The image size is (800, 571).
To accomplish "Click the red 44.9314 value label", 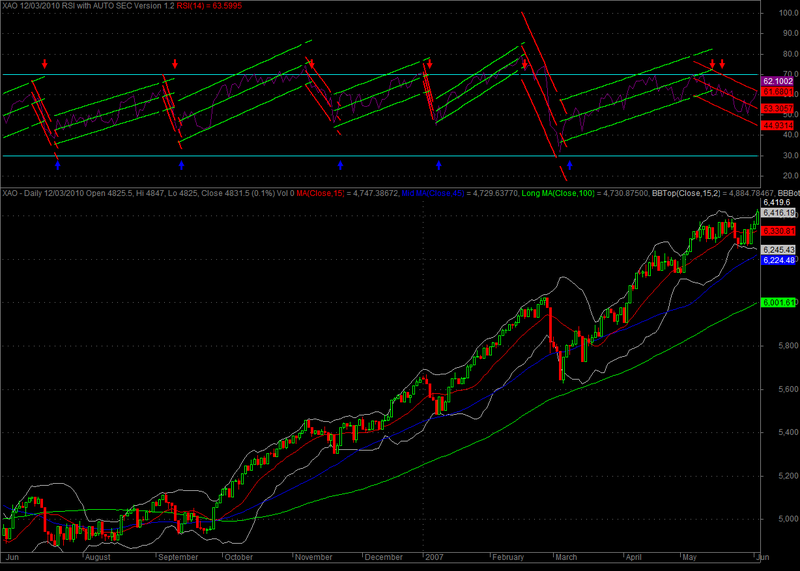I will tap(778, 125).
